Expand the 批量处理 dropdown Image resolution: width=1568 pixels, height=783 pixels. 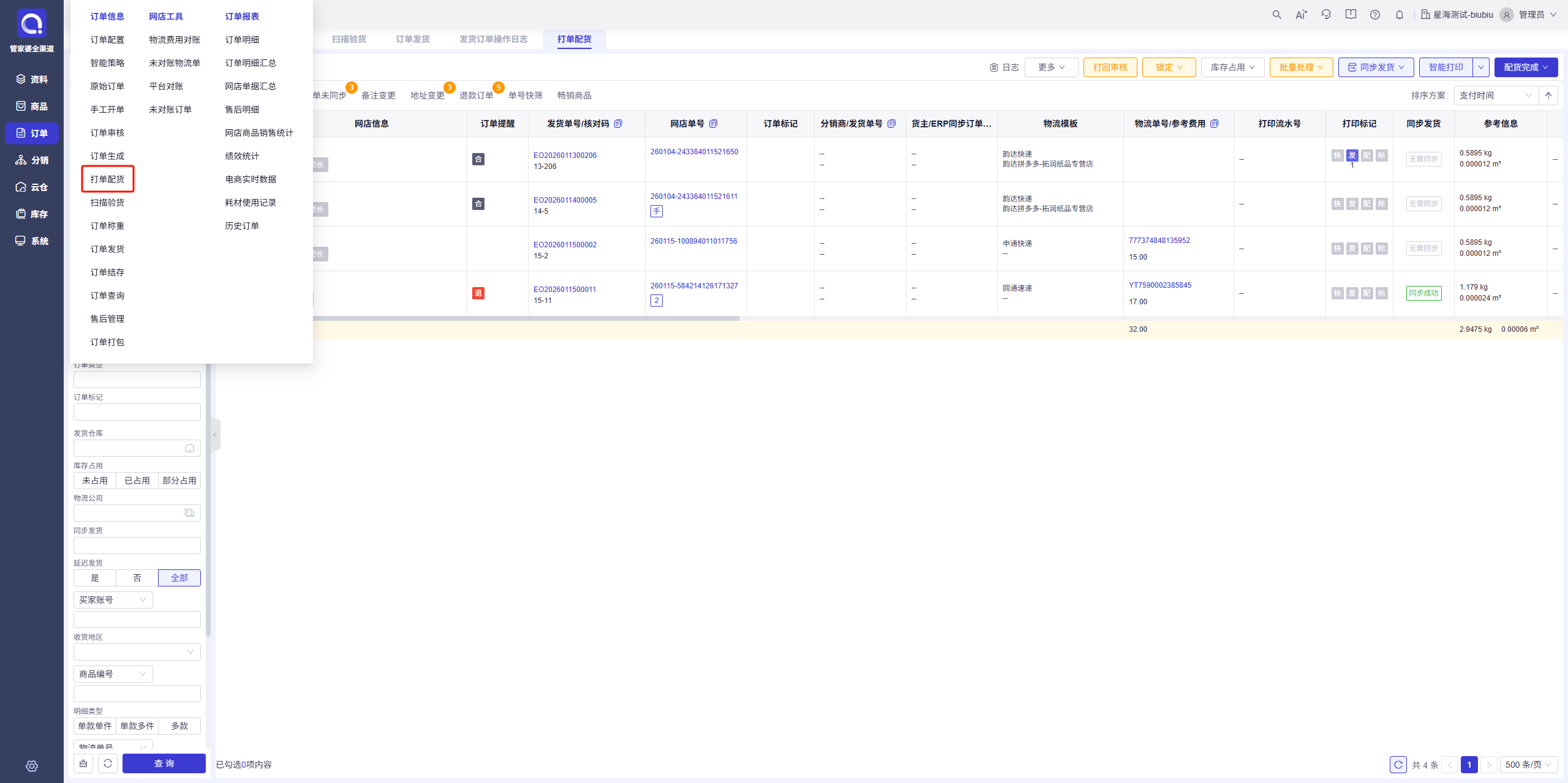point(1301,67)
